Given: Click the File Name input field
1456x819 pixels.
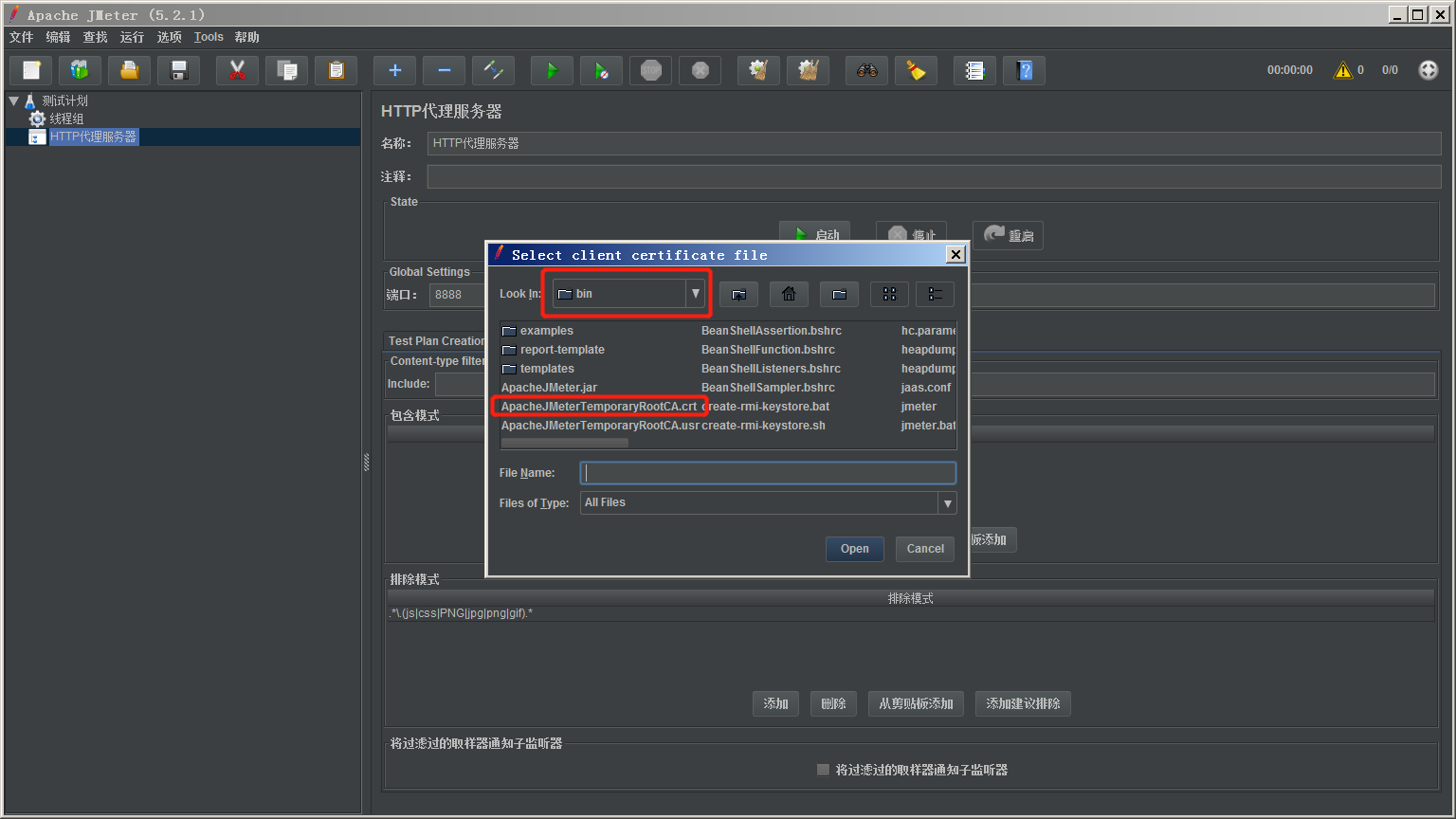Looking at the screenshot, I should tap(768, 473).
